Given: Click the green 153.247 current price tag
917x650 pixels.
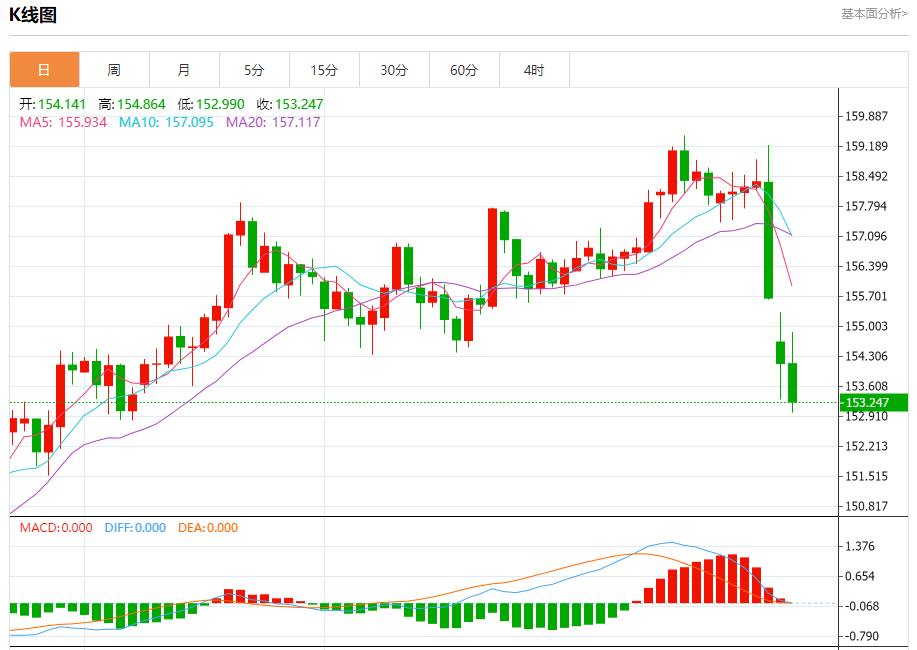Looking at the screenshot, I should click(873, 403).
